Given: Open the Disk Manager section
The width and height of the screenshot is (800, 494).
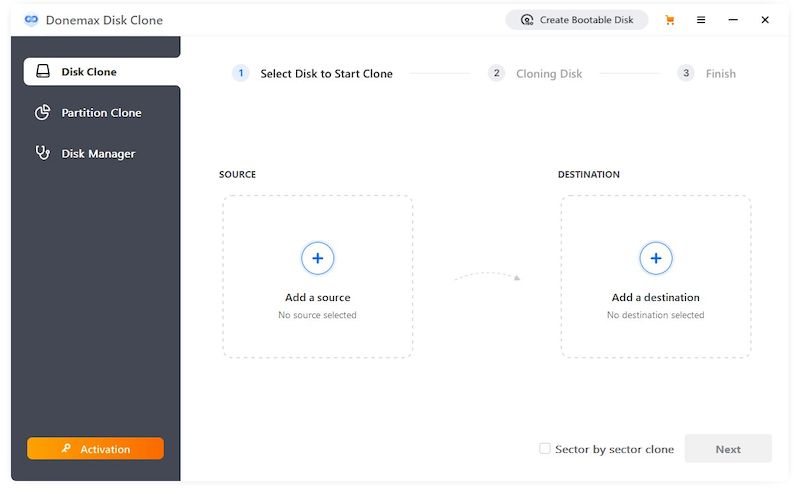Looking at the screenshot, I should tap(98, 154).
